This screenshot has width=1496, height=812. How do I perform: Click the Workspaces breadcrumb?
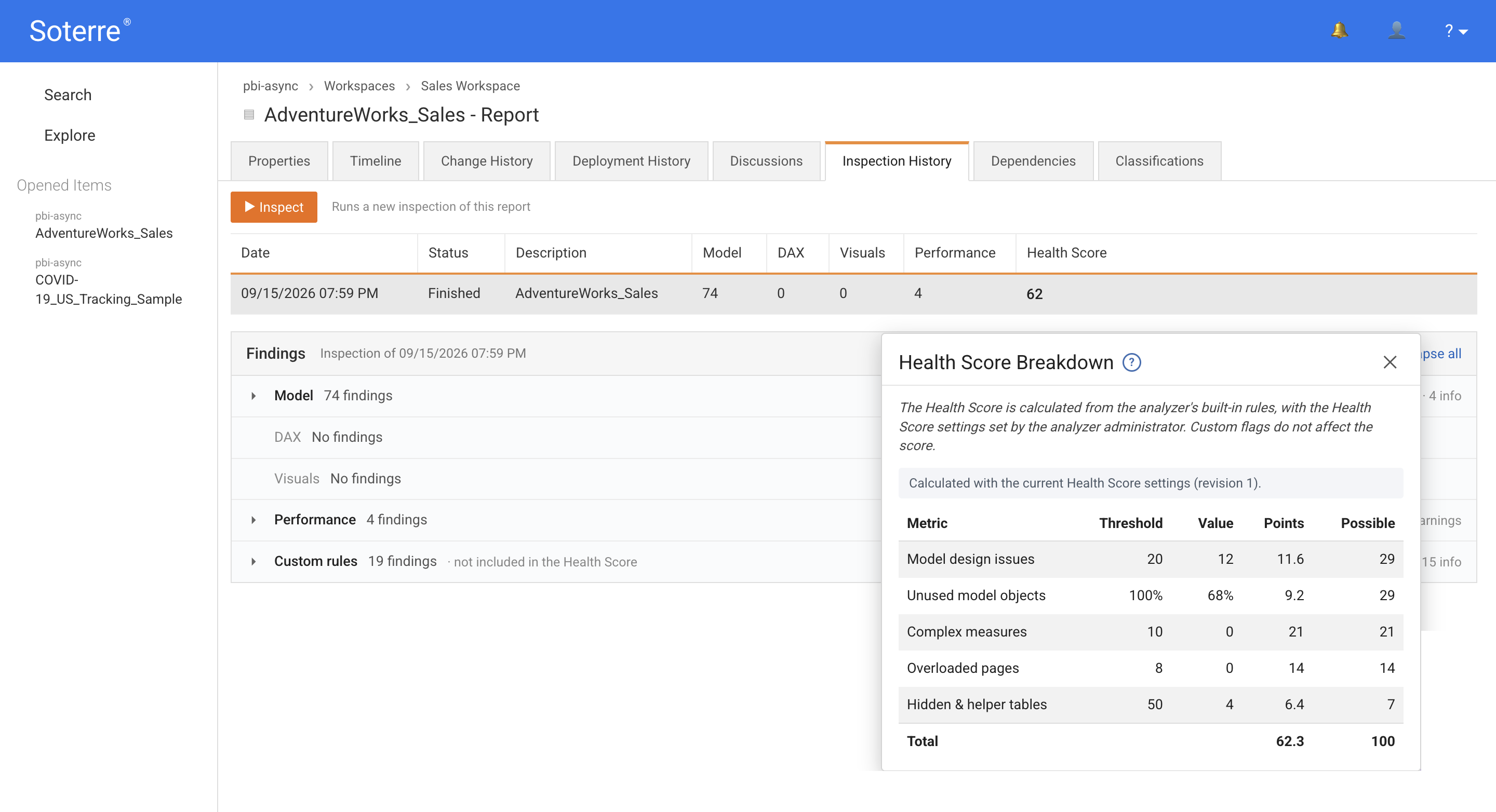(x=359, y=86)
